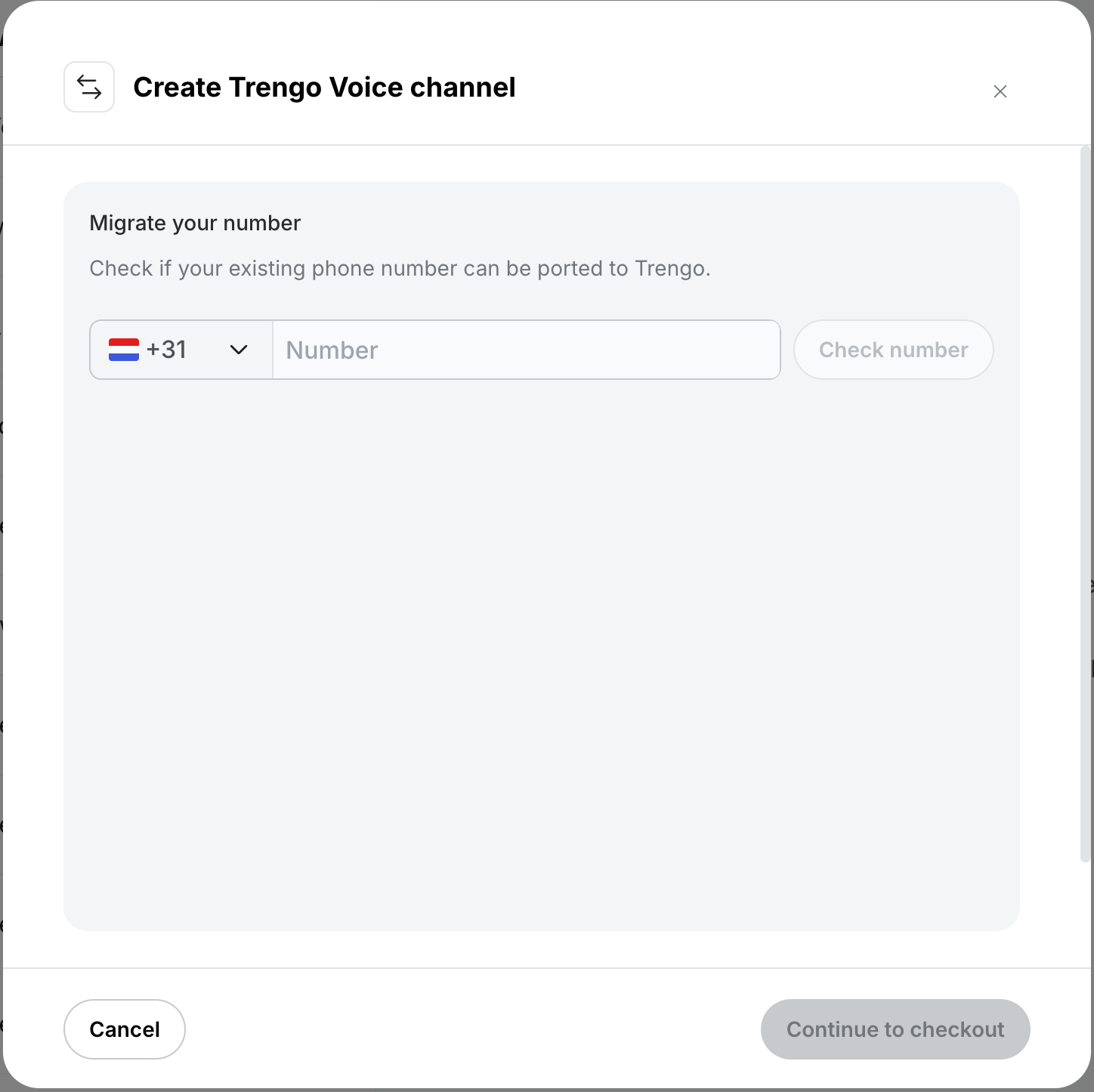Click the Check number button
The height and width of the screenshot is (1092, 1094).
[x=893, y=350]
